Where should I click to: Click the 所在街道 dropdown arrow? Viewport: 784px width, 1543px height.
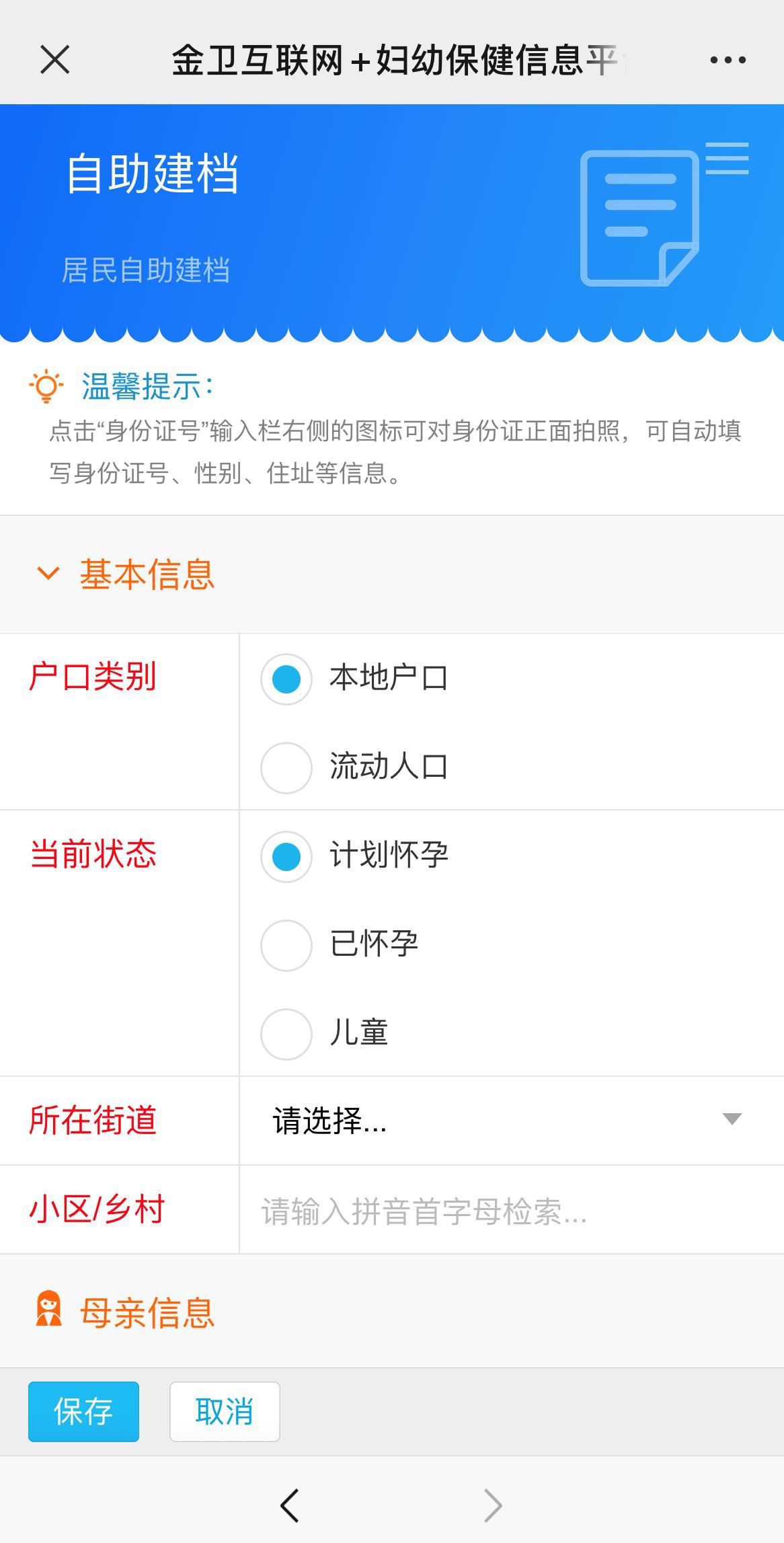(732, 1119)
